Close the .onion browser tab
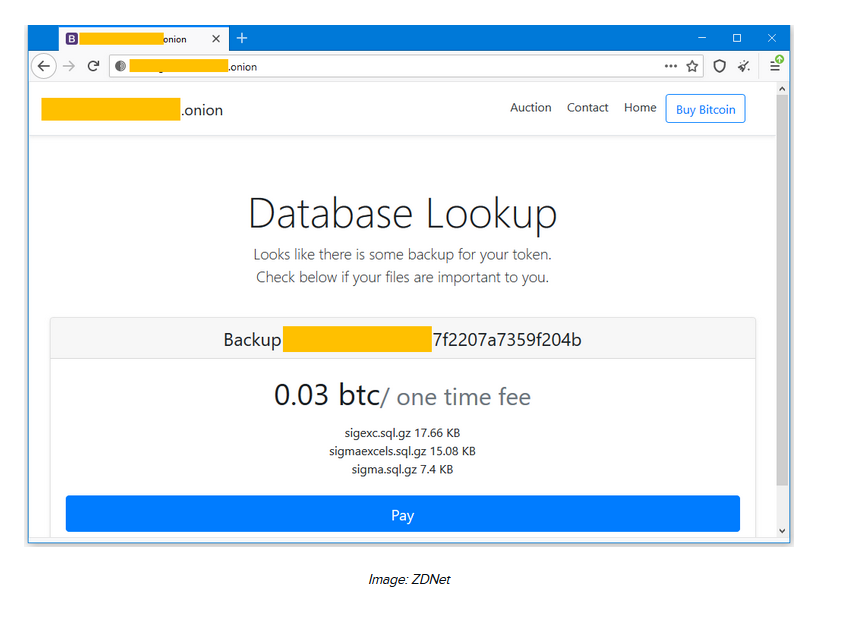The height and width of the screenshot is (623, 852). tap(216, 39)
